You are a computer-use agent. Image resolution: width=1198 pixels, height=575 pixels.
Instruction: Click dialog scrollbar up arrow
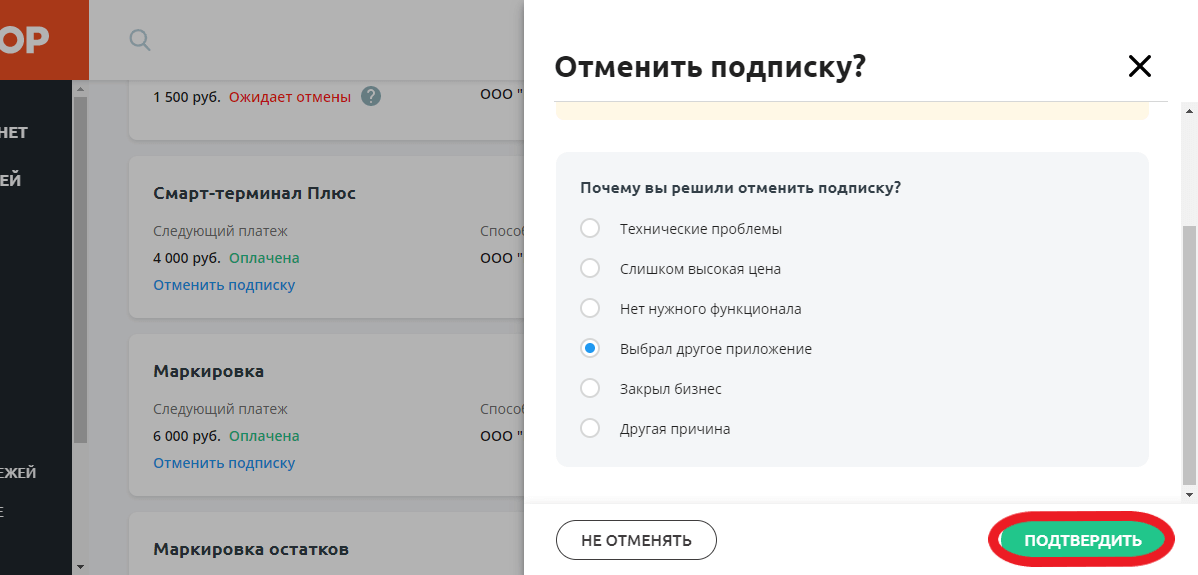point(1189,110)
